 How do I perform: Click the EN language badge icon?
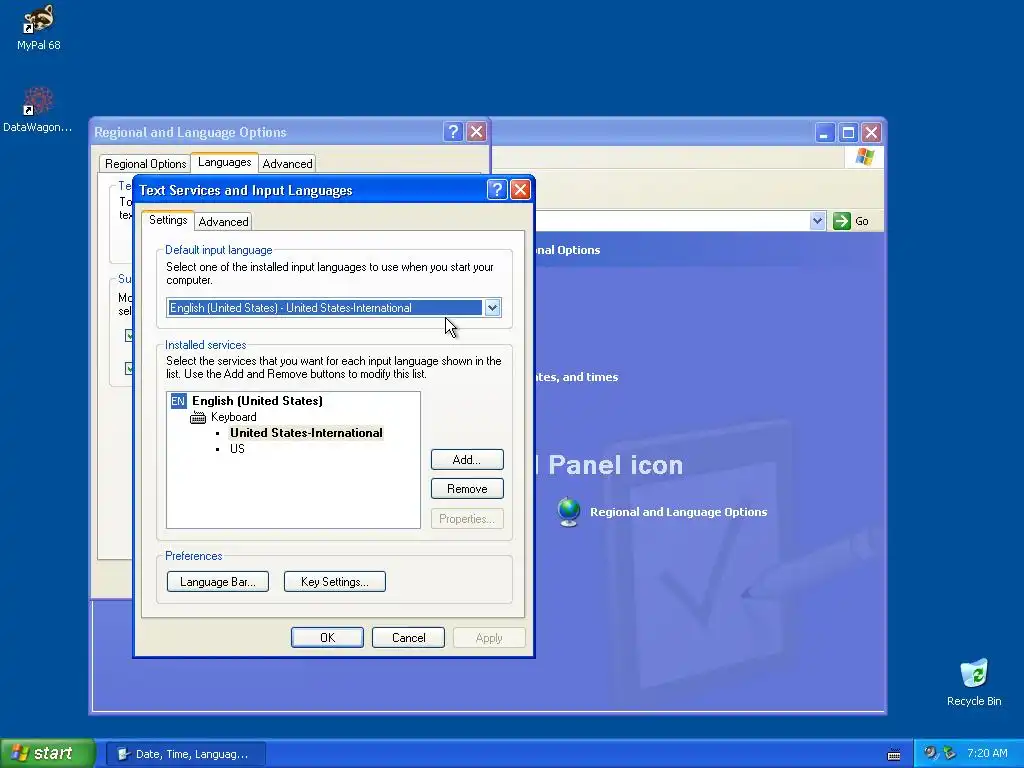click(x=178, y=401)
